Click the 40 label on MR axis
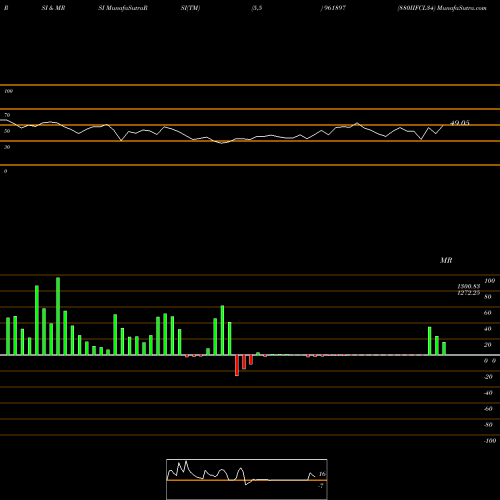 (488, 329)
